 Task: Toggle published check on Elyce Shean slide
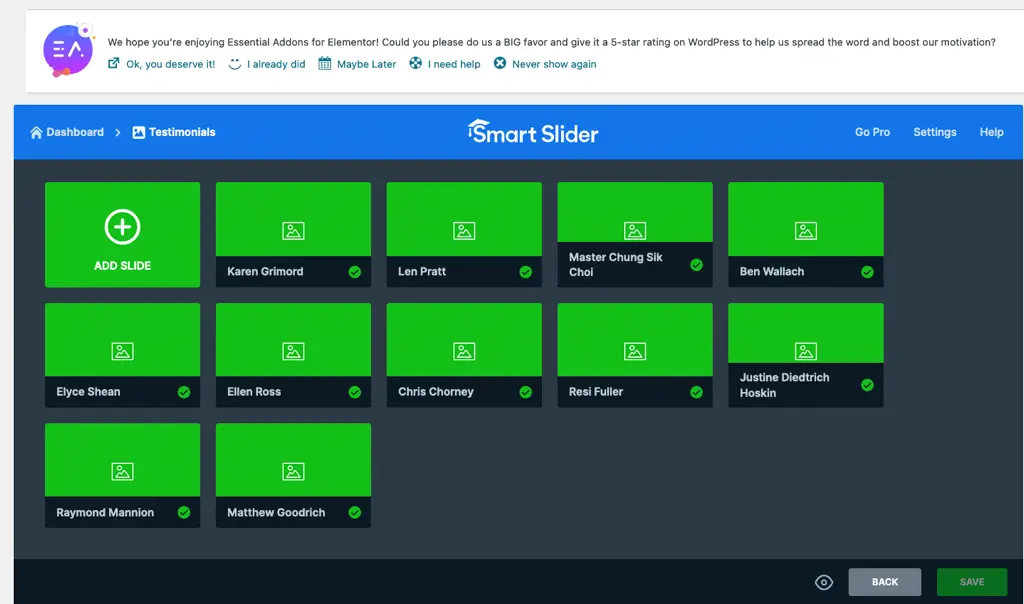[x=184, y=392]
